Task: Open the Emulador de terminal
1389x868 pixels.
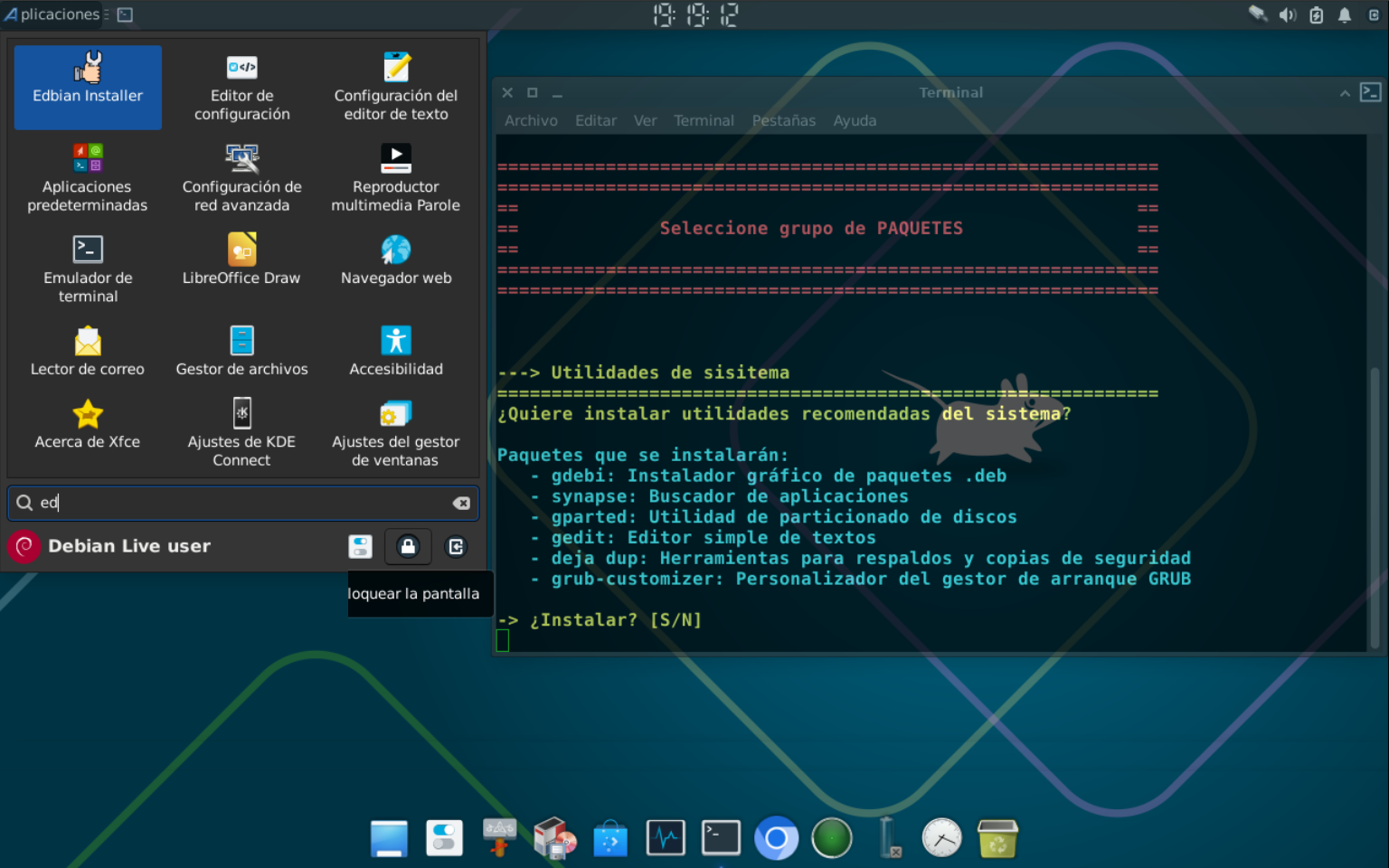Action: point(87,267)
